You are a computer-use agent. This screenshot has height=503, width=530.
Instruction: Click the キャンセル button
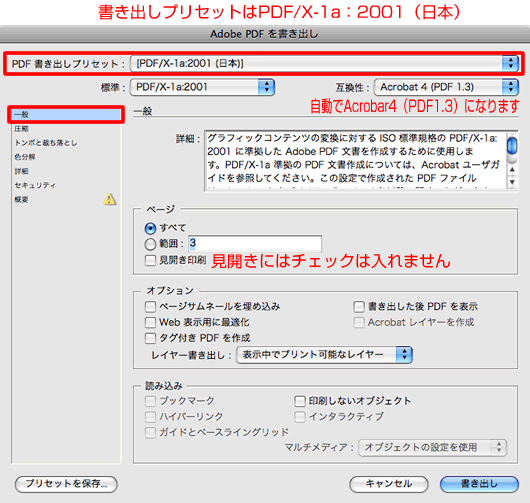point(389,484)
